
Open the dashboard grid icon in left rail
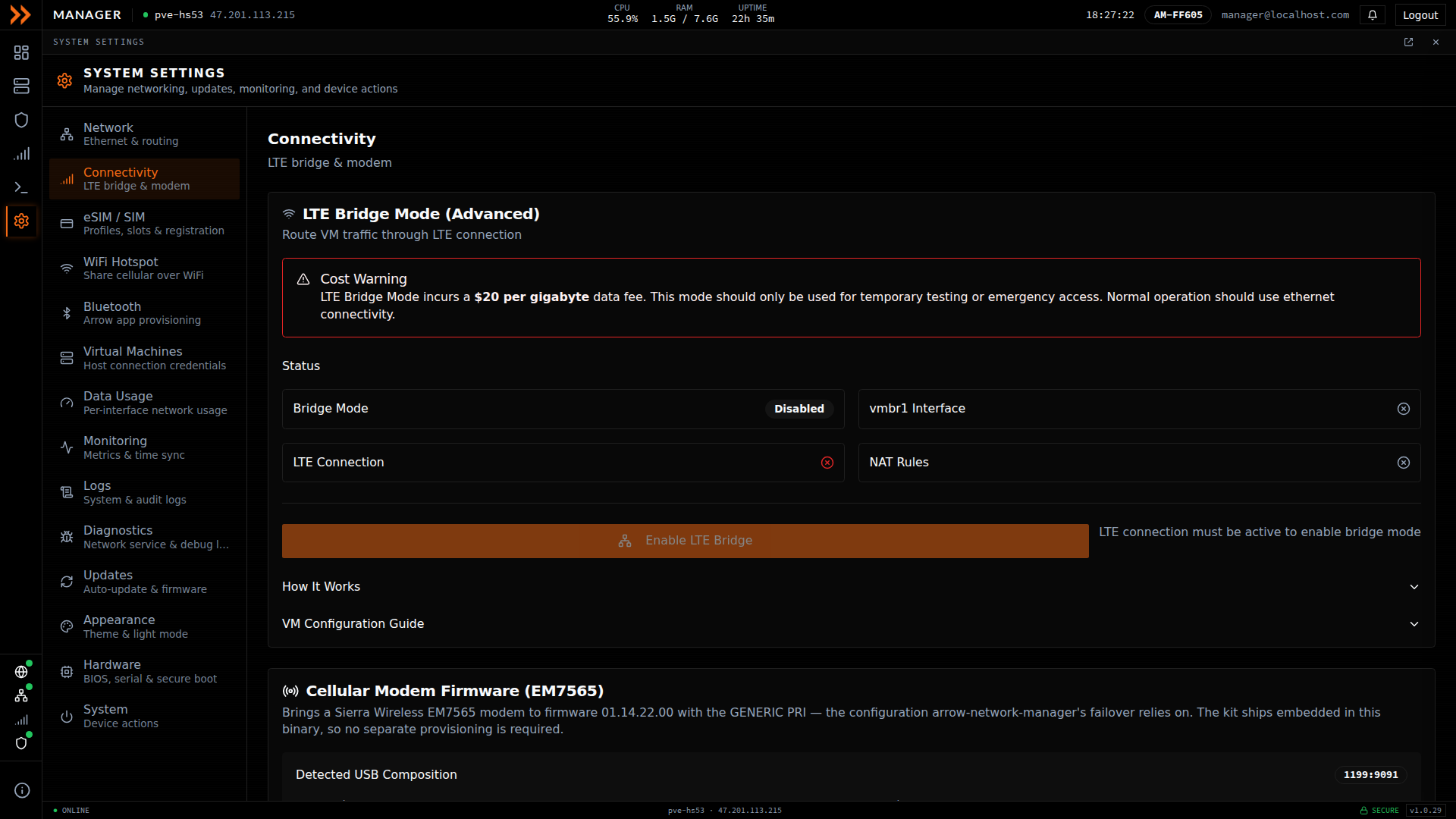point(21,52)
